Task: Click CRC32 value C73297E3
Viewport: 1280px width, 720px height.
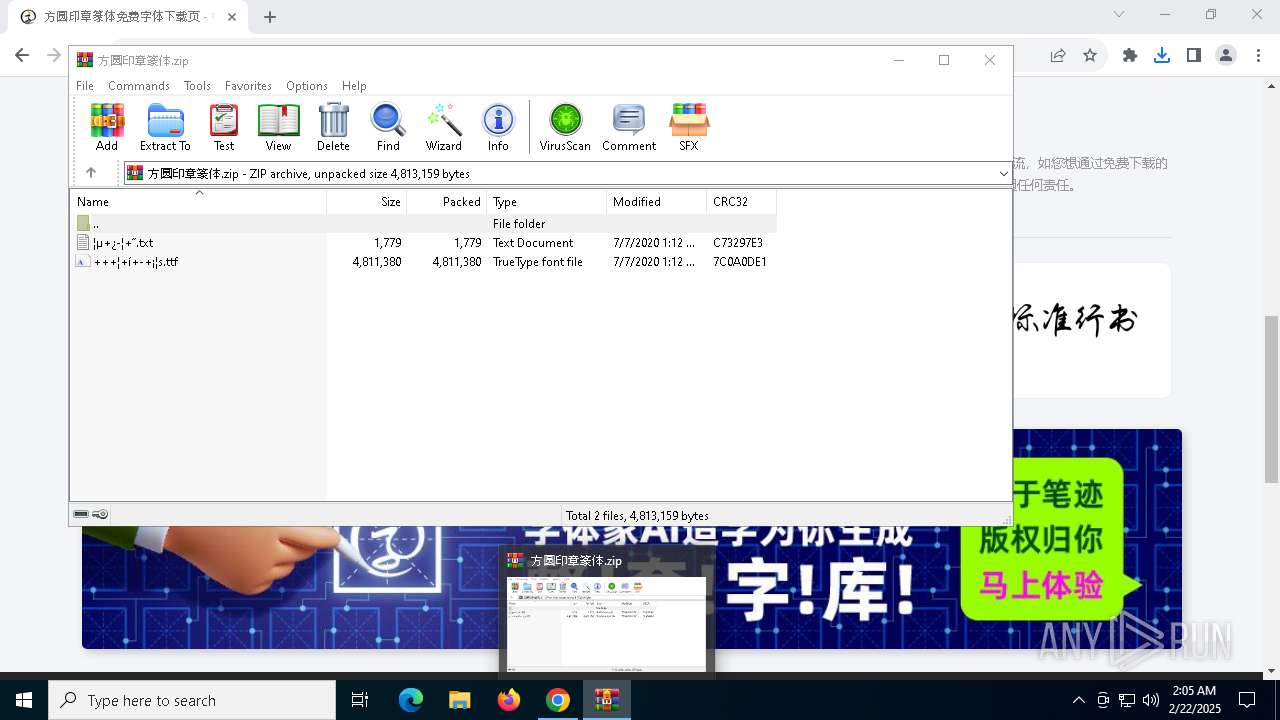Action: coord(738,242)
